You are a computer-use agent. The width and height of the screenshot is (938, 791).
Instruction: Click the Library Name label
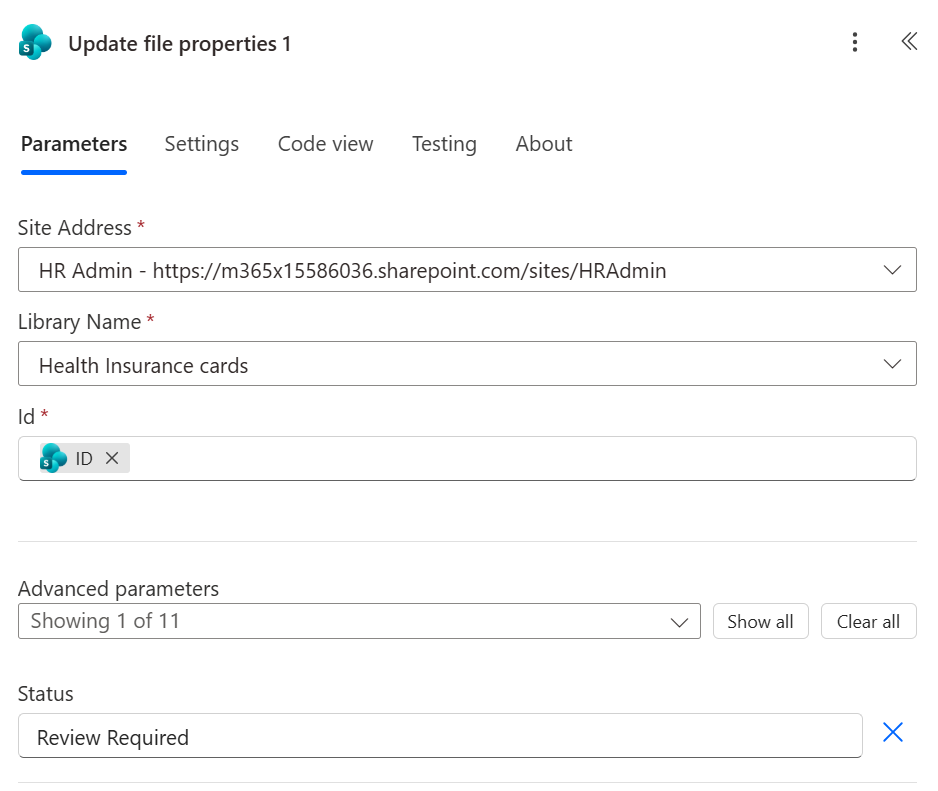click(x=80, y=322)
